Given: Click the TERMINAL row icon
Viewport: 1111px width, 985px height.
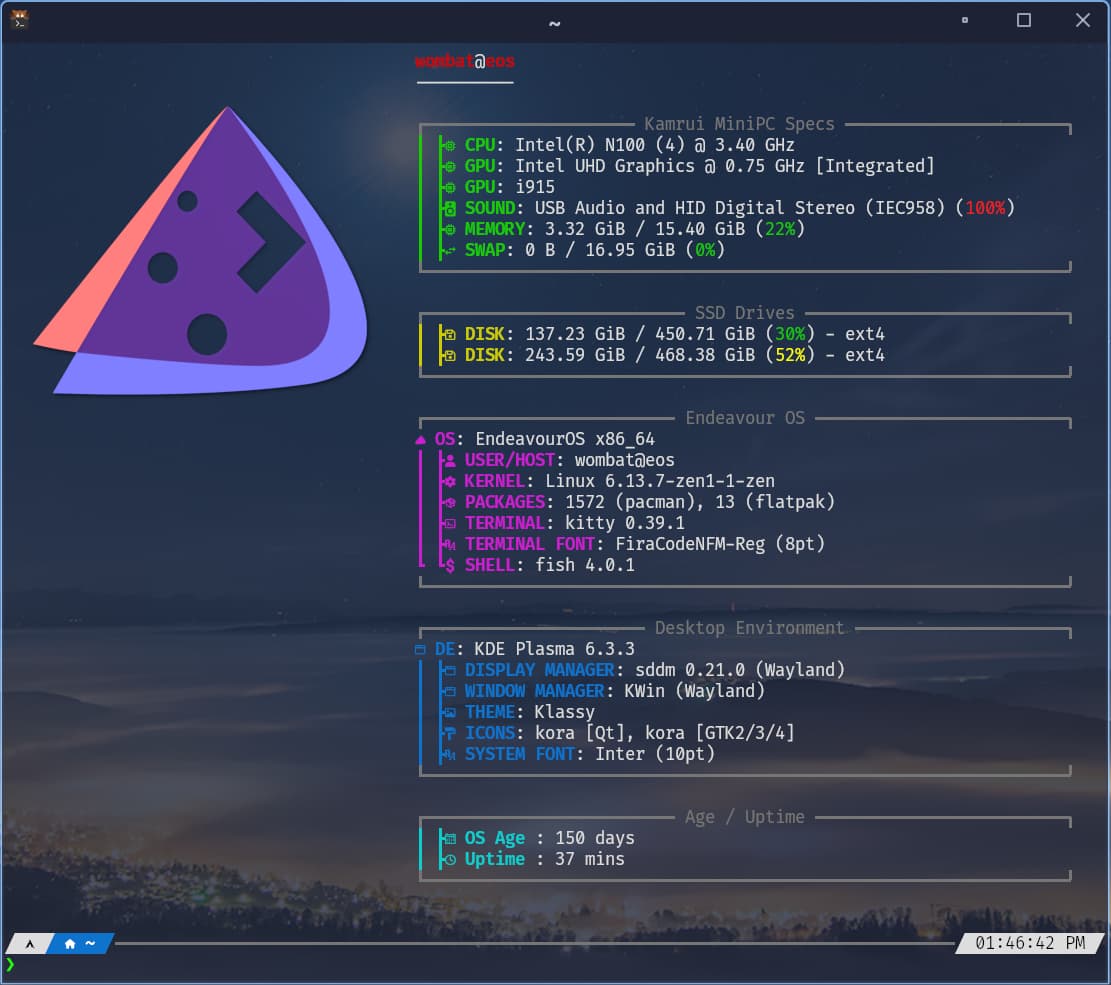Looking at the screenshot, I should (449, 524).
